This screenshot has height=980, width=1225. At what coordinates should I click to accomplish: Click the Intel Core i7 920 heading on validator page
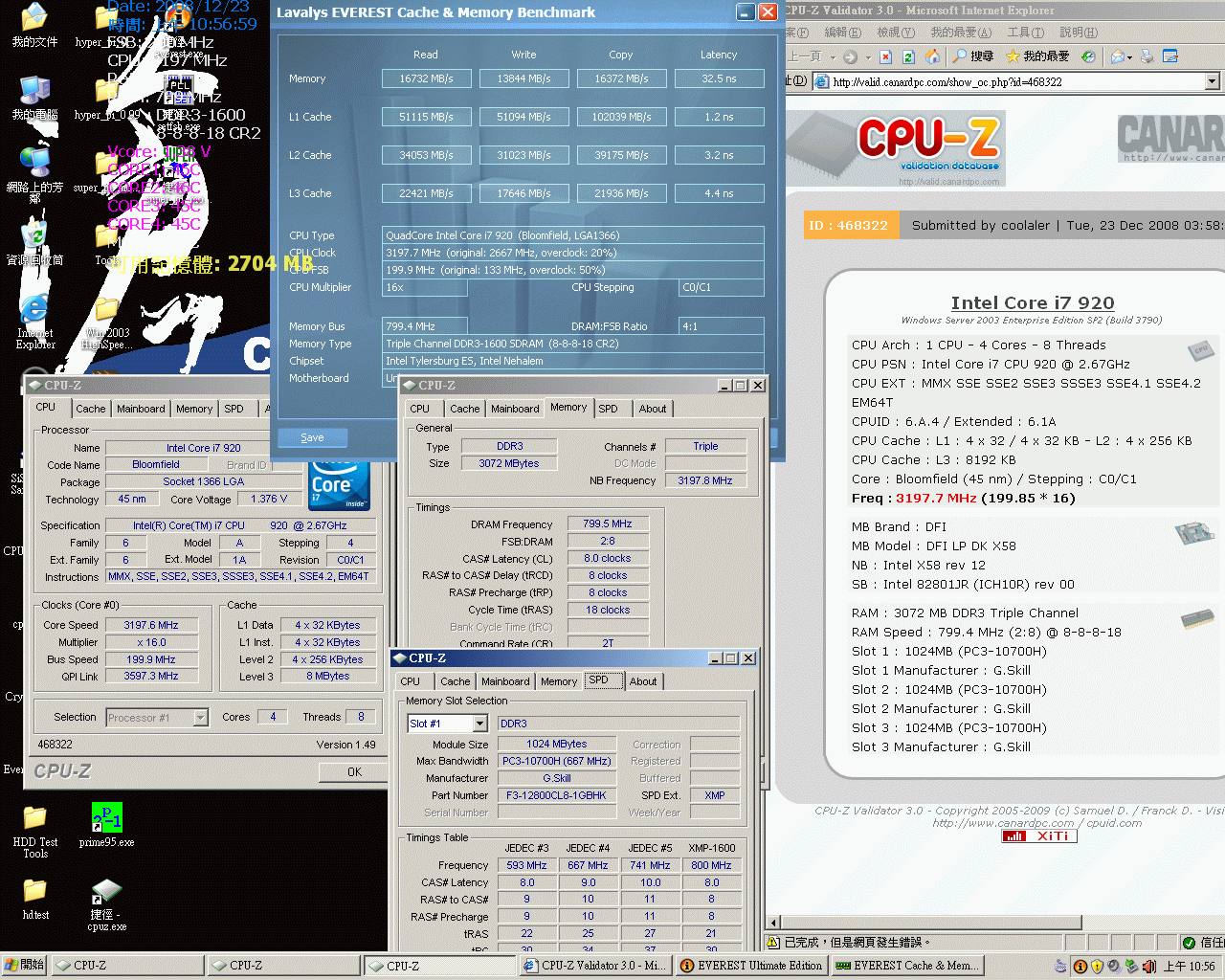coord(1032,302)
